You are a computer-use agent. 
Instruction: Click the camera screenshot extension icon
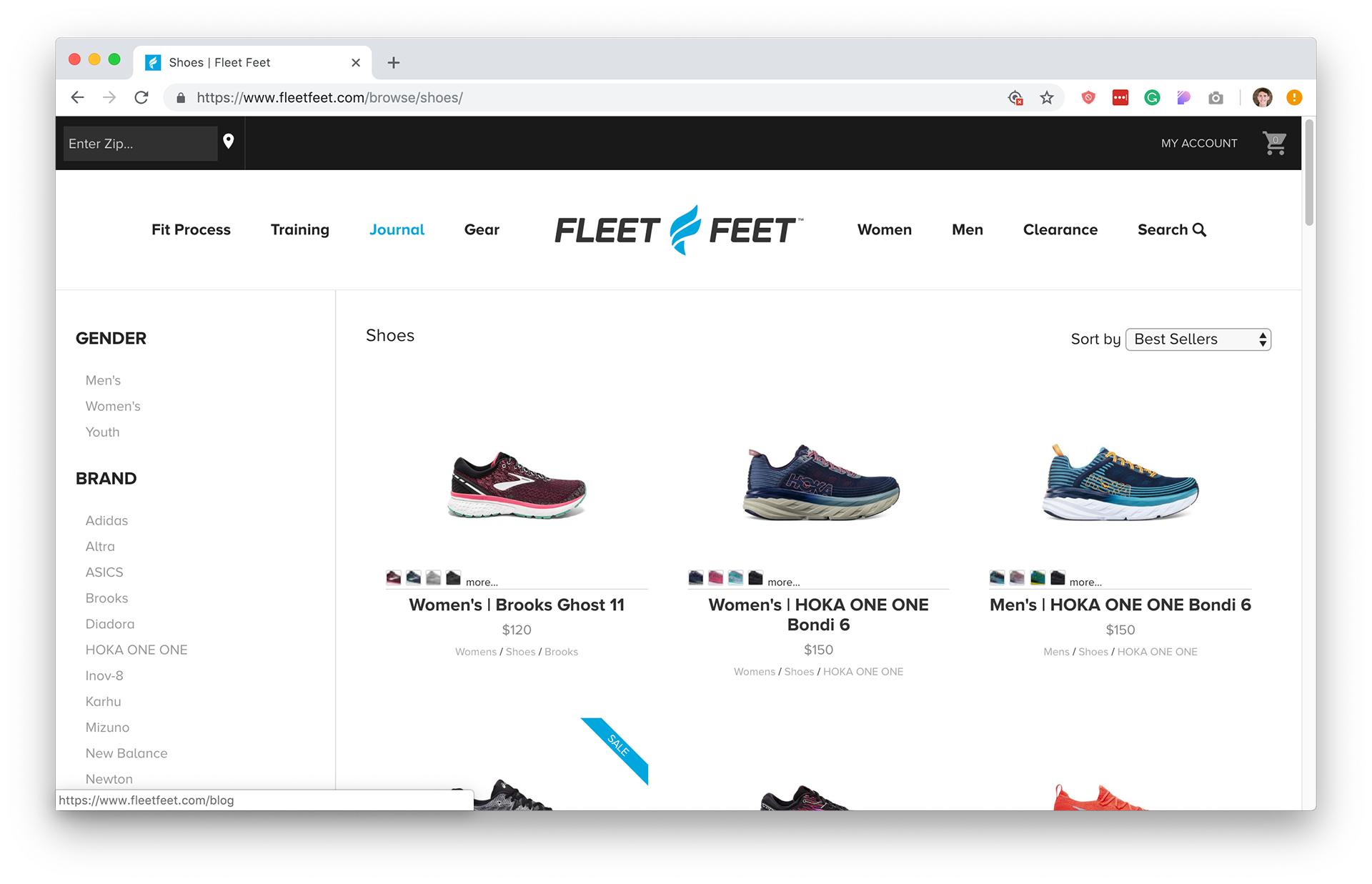point(1216,98)
